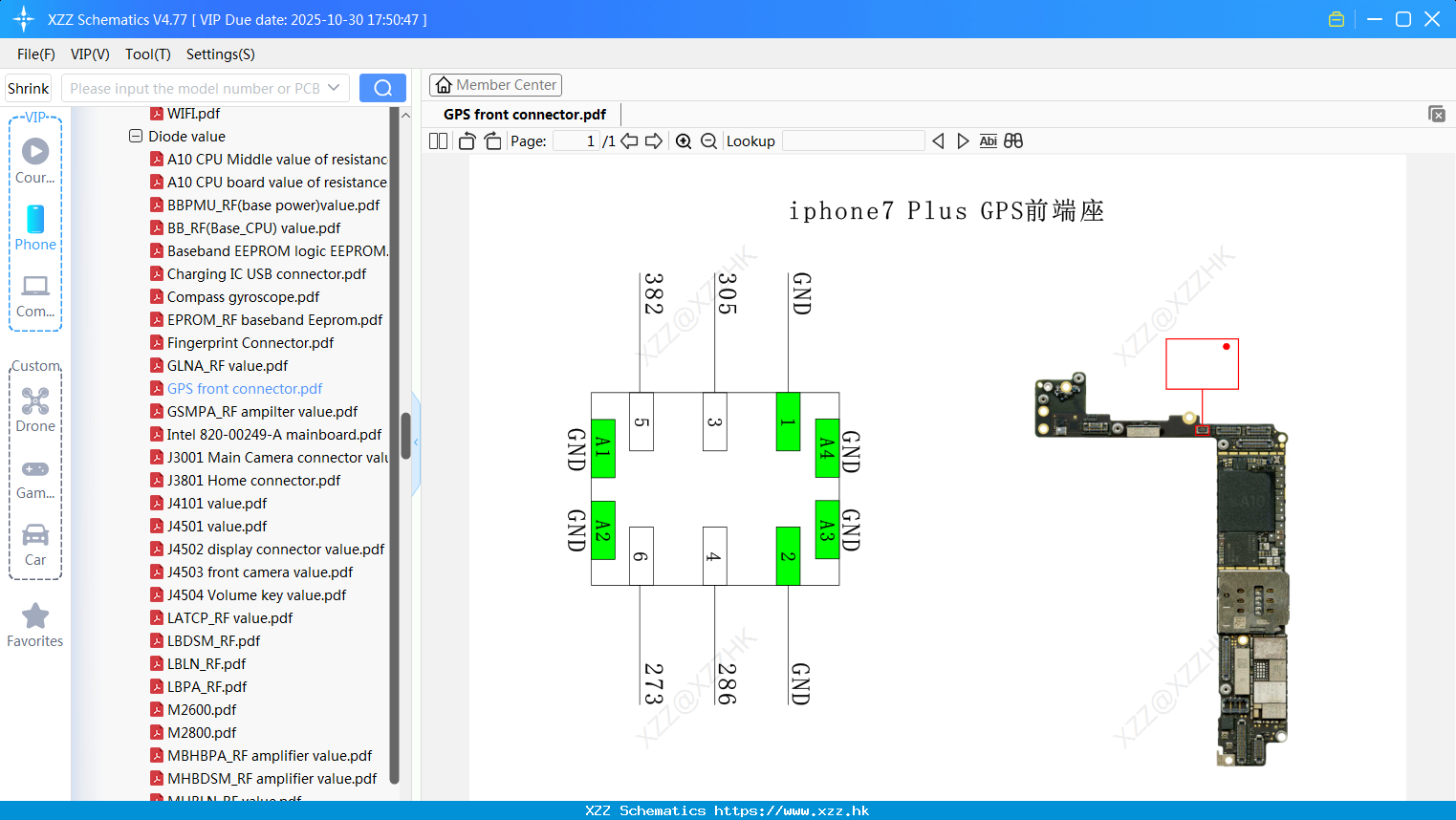Click home icon of Member Center
The width and height of the screenshot is (1456, 820).
pyautogui.click(x=444, y=85)
